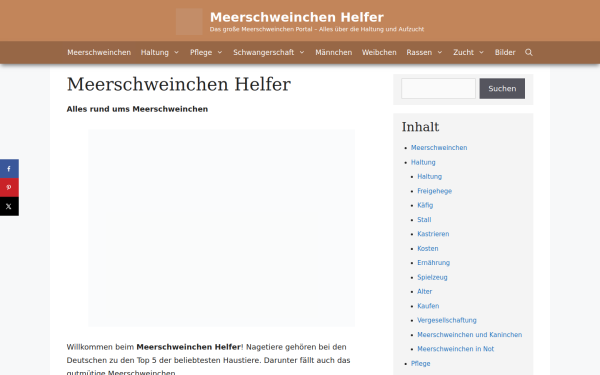Open search via magnifier icon in navbar
This screenshot has height=375, width=600.
[x=529, y=52]
